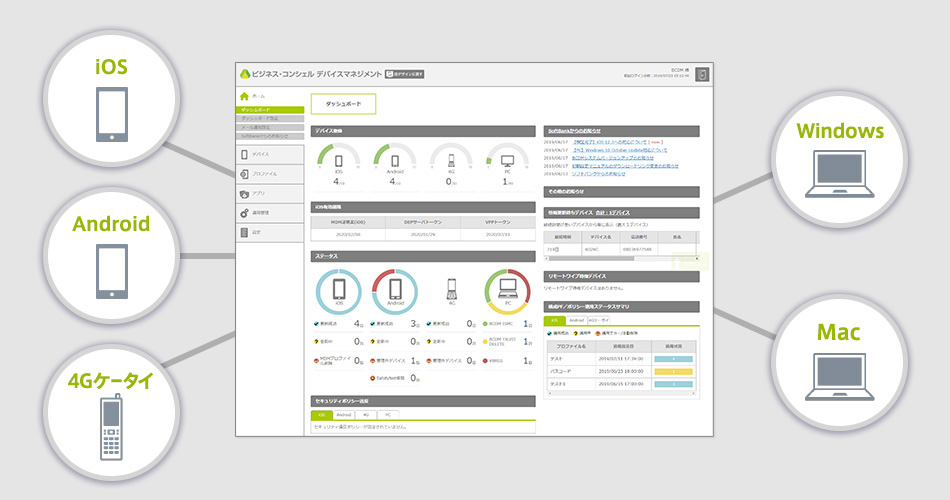Click the PC monitor registration gauge
Screen dimensions: 950x500
click(x=508, y=156)
